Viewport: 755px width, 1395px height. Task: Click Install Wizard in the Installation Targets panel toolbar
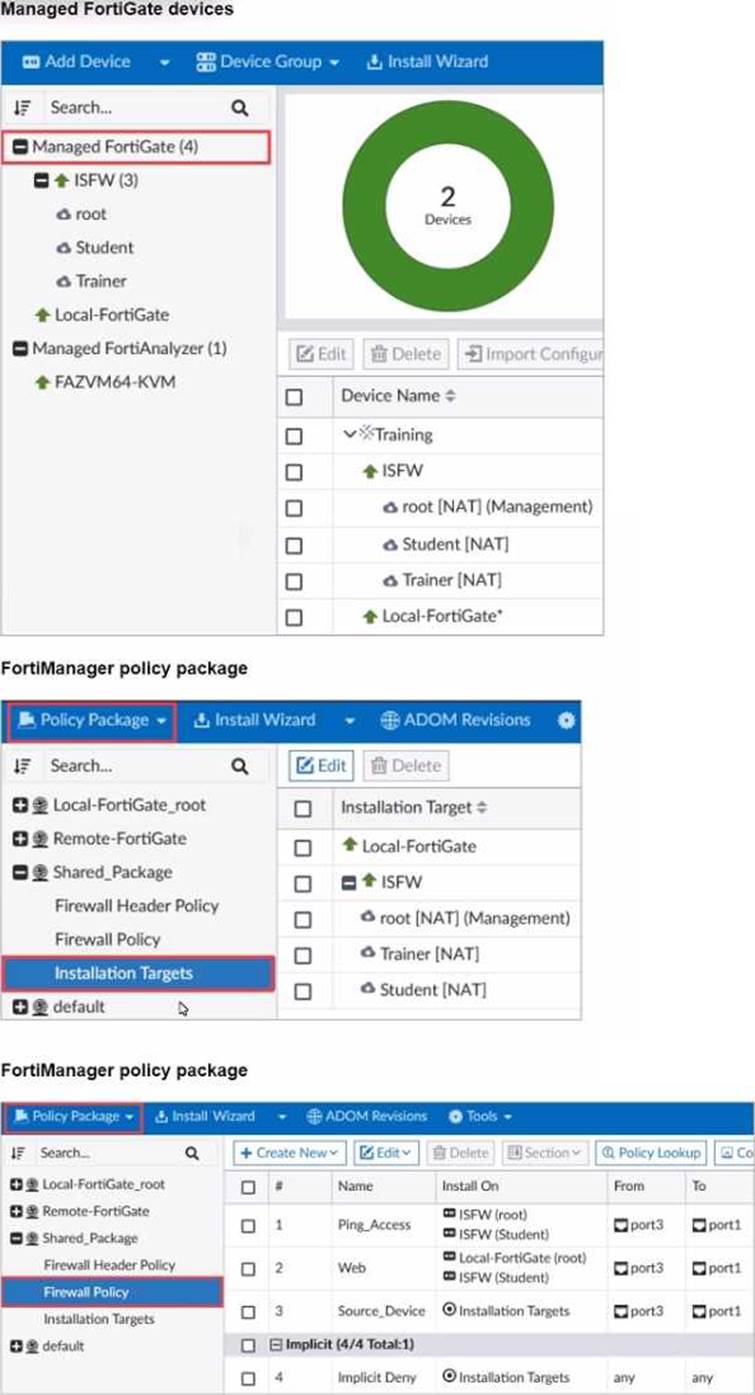click(x=254, y=720)
